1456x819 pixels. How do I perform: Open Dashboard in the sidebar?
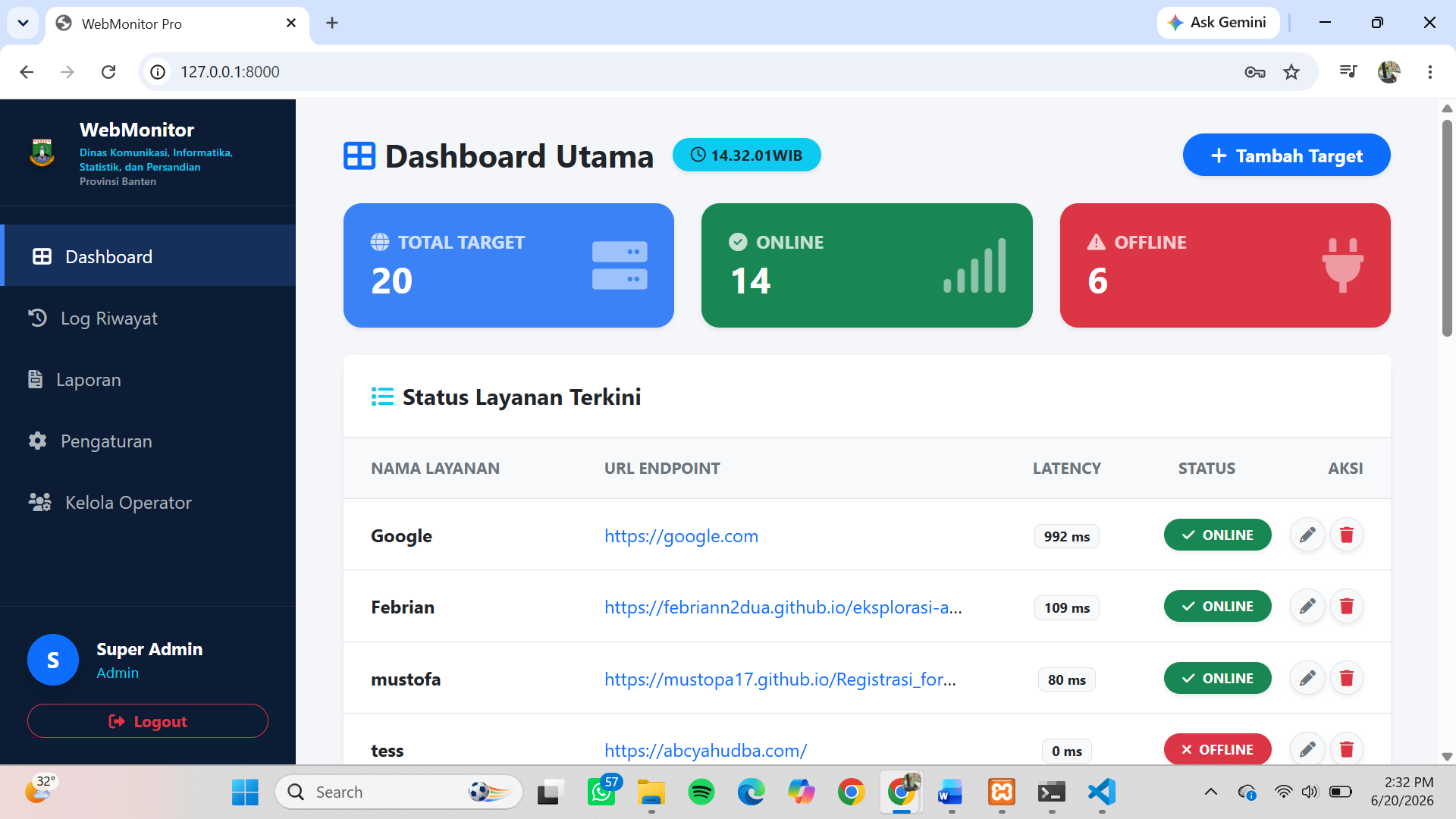click(149, 256)
